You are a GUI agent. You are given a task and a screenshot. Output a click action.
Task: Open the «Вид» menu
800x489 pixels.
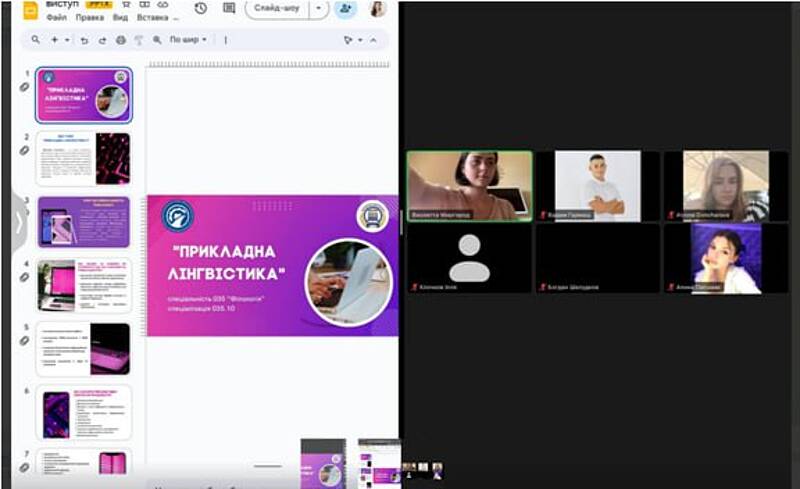[120, 18]
